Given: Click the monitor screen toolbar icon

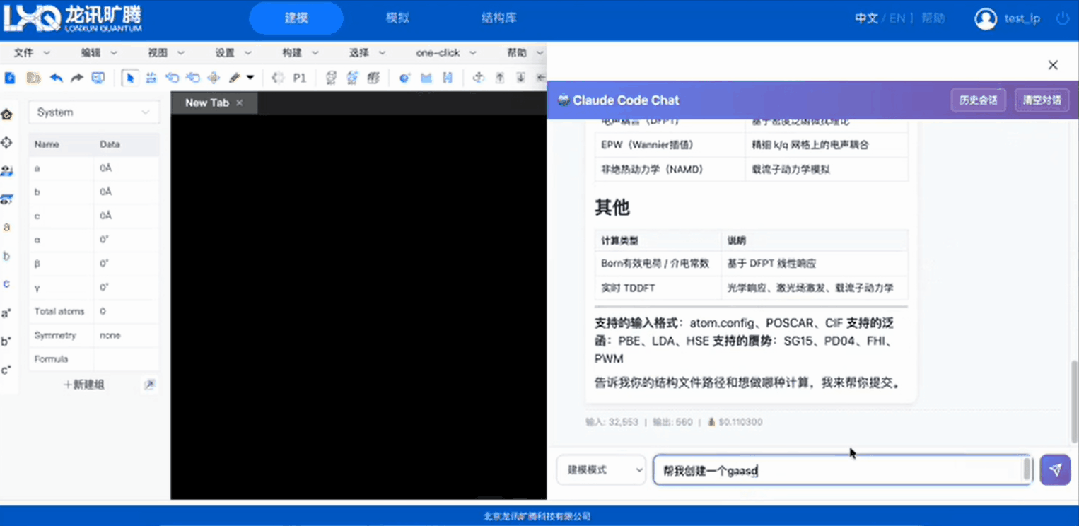Looking at the screenshot, I should pos(98,78).
